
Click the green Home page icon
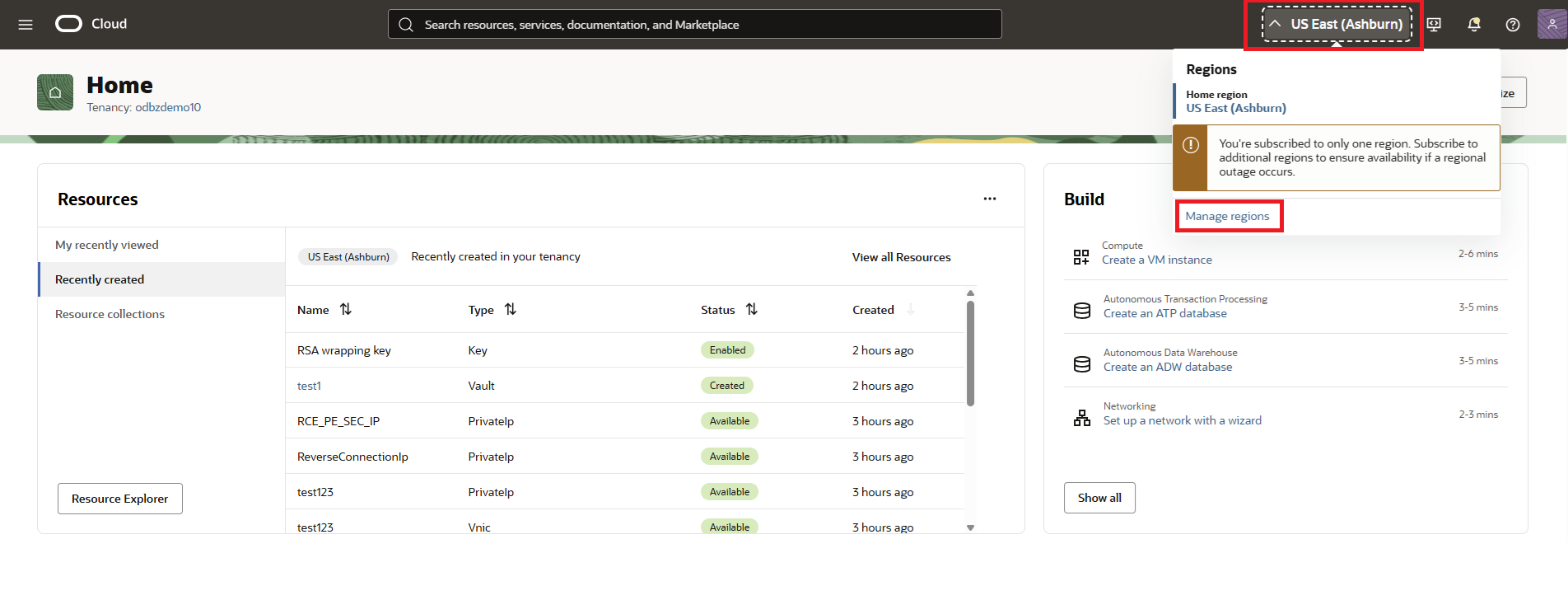55,92
